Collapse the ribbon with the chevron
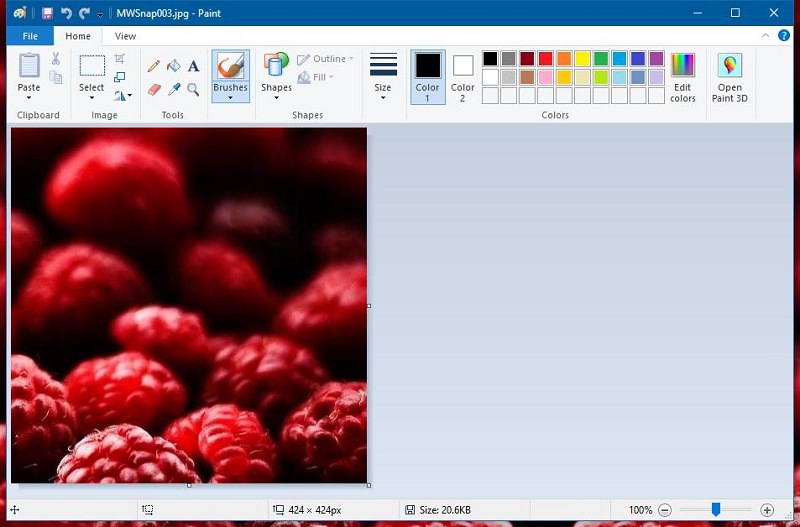800x527 pixels. click(x=764, y=36)
